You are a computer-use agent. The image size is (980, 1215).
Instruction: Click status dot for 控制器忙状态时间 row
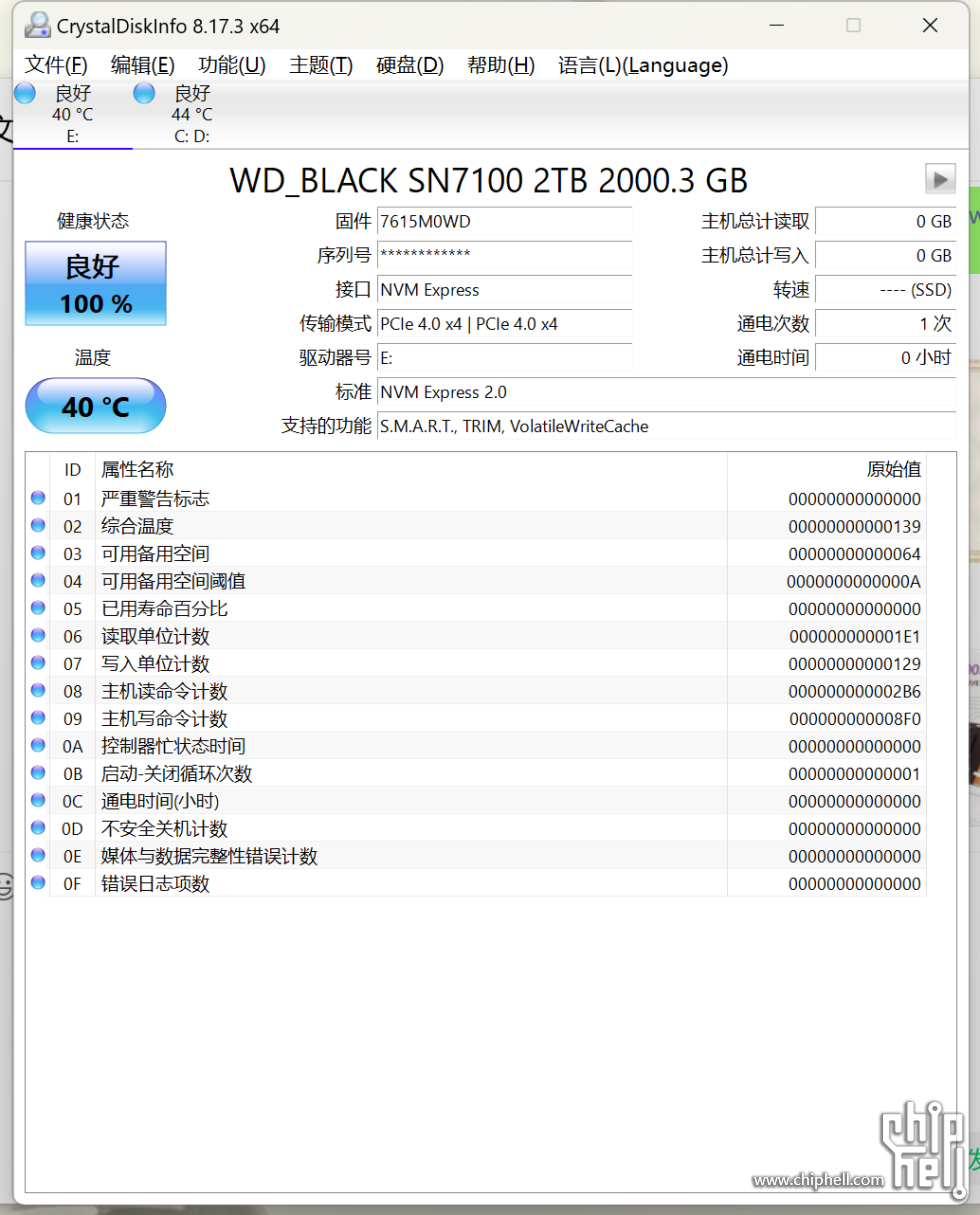pyautogui.click(x=38, y=745)
